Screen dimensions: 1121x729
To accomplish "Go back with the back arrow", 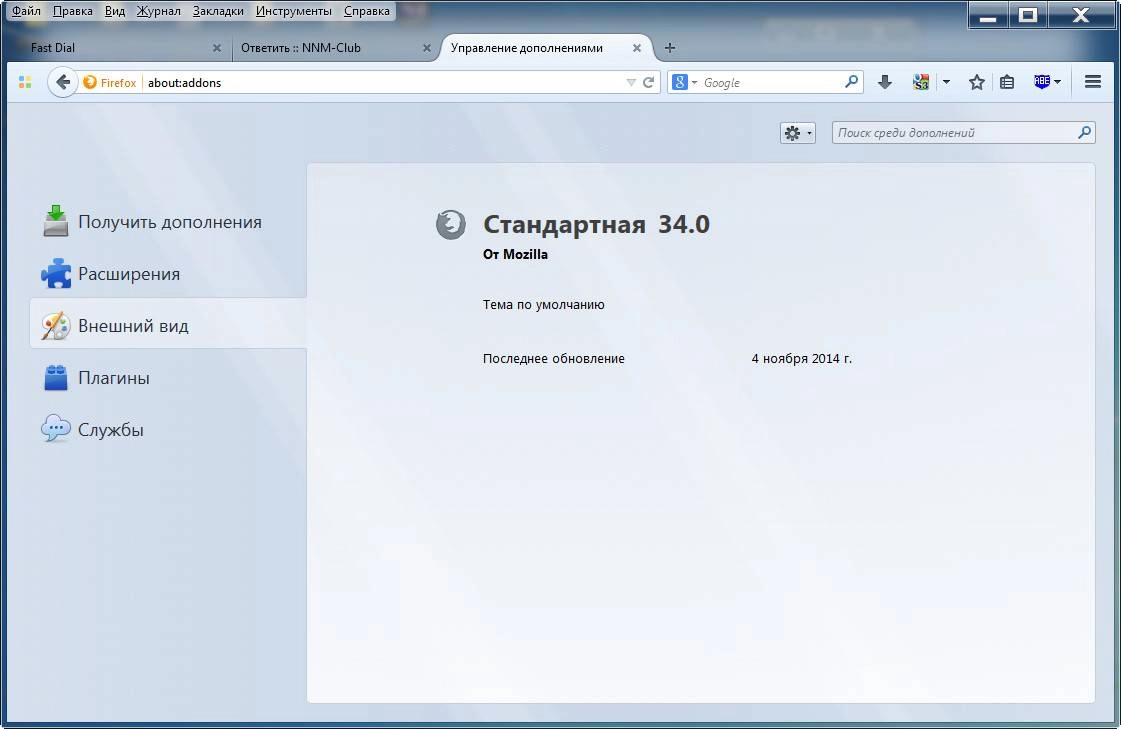I will click(x=63, y=82).
